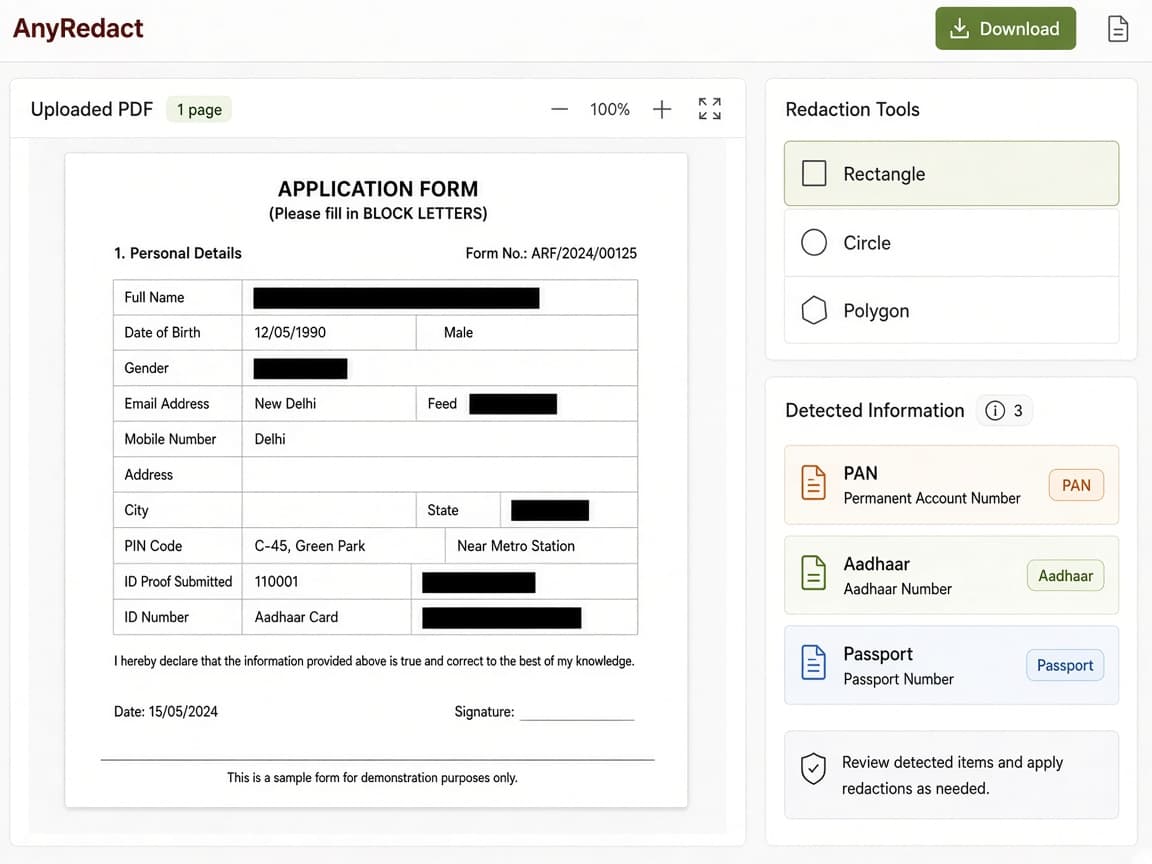Click the 'Permanent Account Number' description
Image resolution: width=1152 pixels, height=864 pixels.
click(x=932, y=498)
